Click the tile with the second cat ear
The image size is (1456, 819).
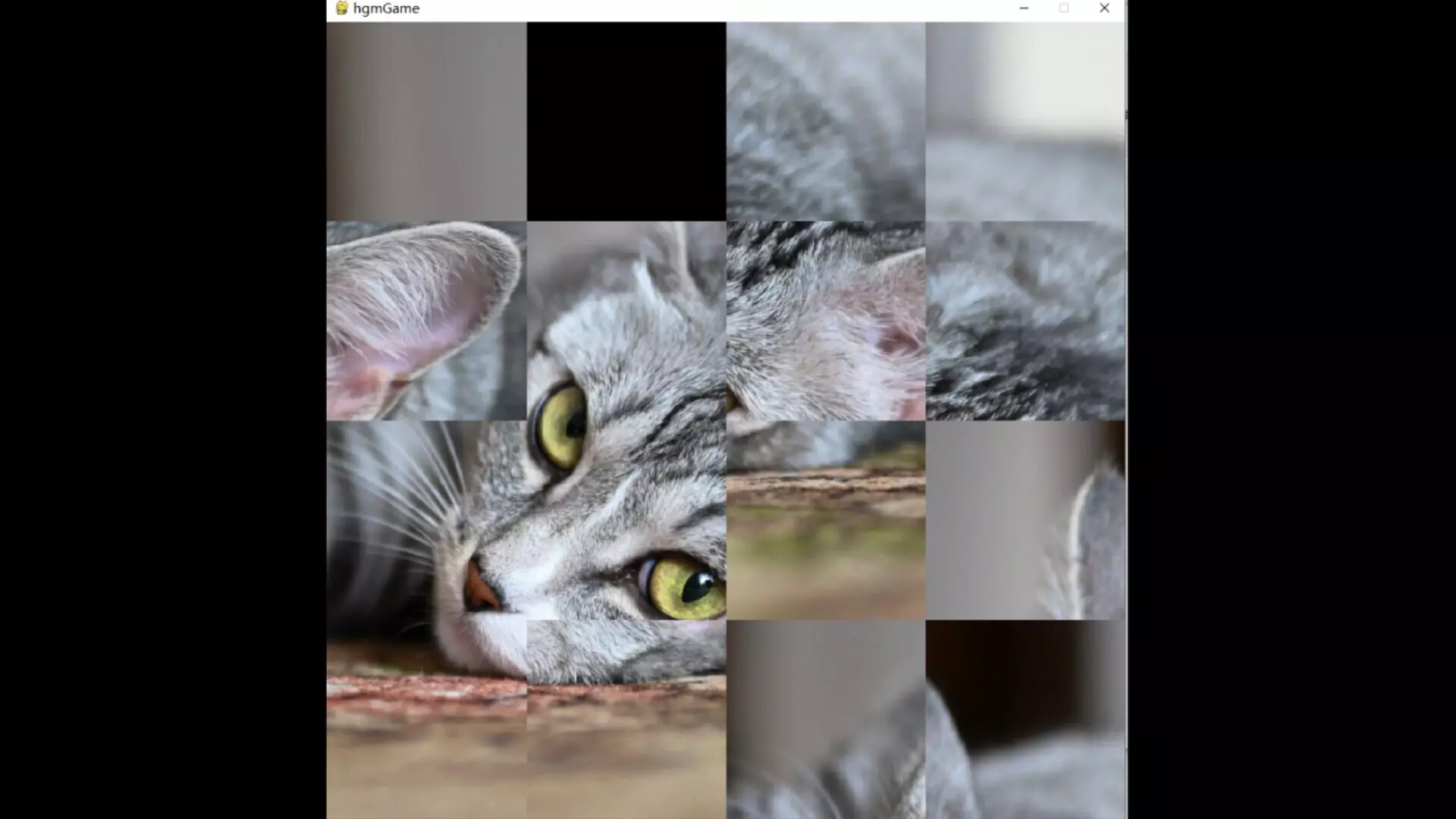coord(827,318)
